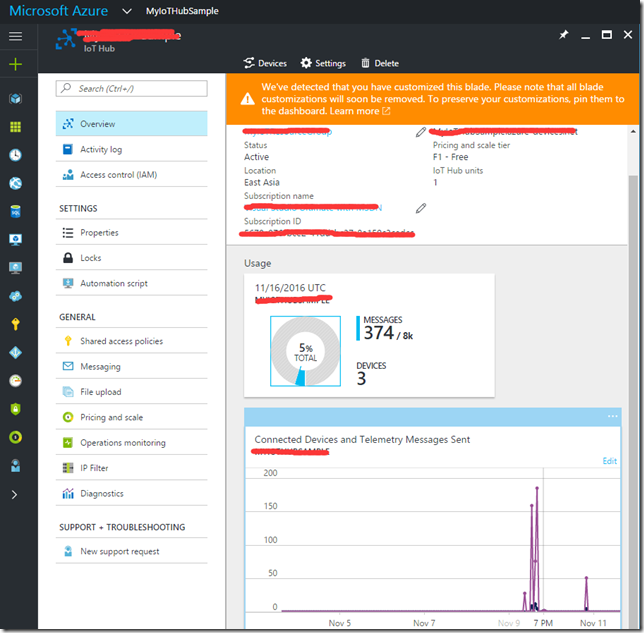Open the cube resources icon in sidebar

(x=16, y=99)
